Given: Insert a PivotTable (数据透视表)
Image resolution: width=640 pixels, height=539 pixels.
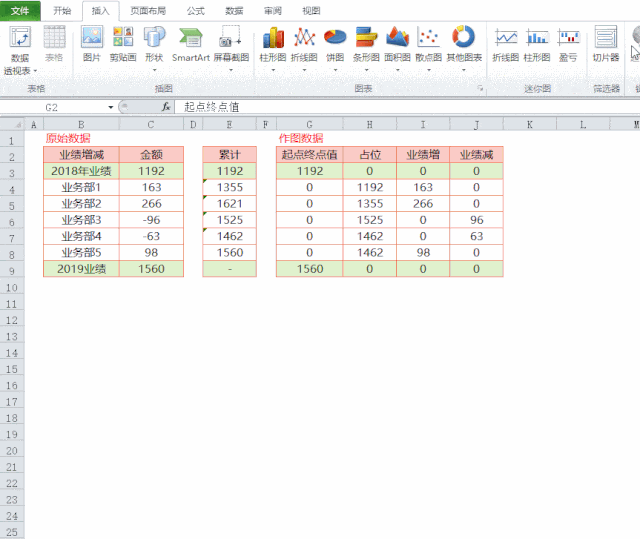Looking at the screenshot, I should (20, 47).
